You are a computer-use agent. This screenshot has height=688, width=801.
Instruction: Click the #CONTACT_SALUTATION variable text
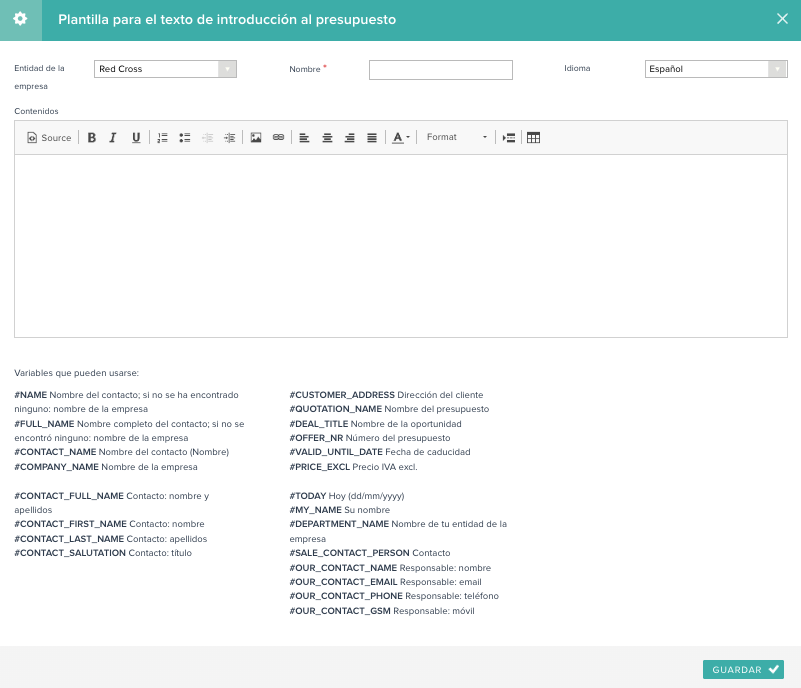coord(70,553)
